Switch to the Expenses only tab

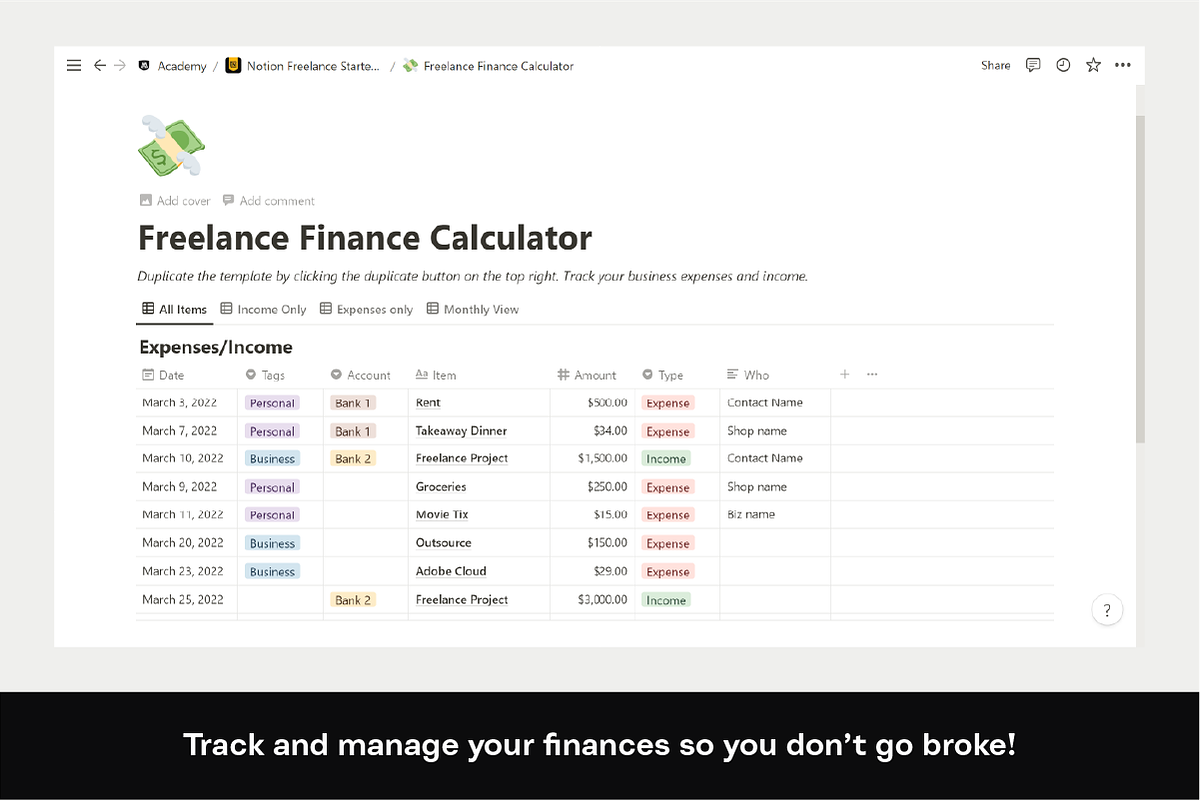click(x=366, y=310)
